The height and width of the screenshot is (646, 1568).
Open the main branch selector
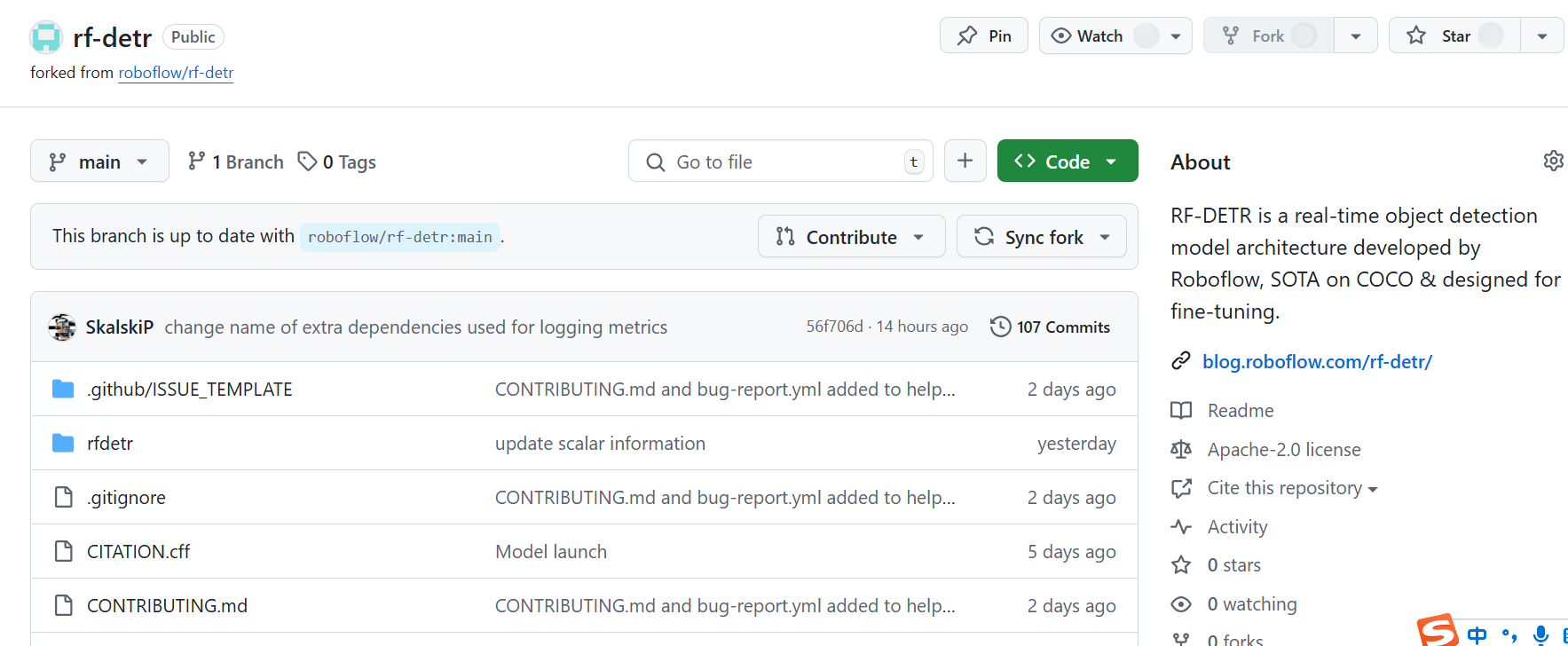pos(99,161)
